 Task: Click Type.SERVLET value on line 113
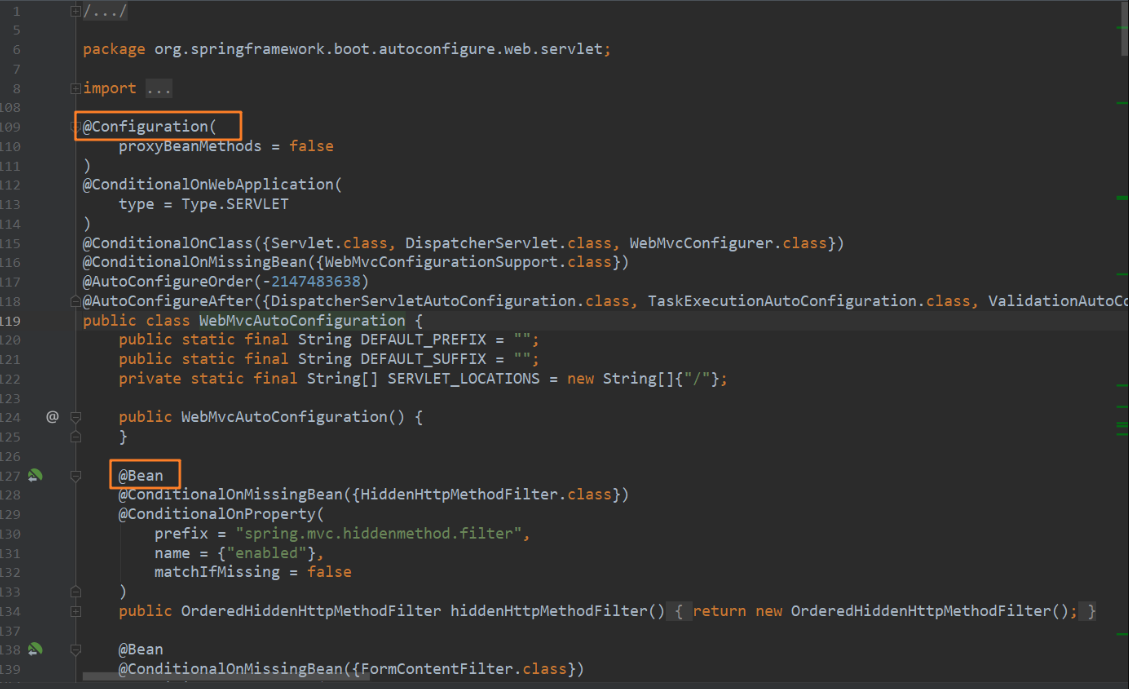(235, 204)
